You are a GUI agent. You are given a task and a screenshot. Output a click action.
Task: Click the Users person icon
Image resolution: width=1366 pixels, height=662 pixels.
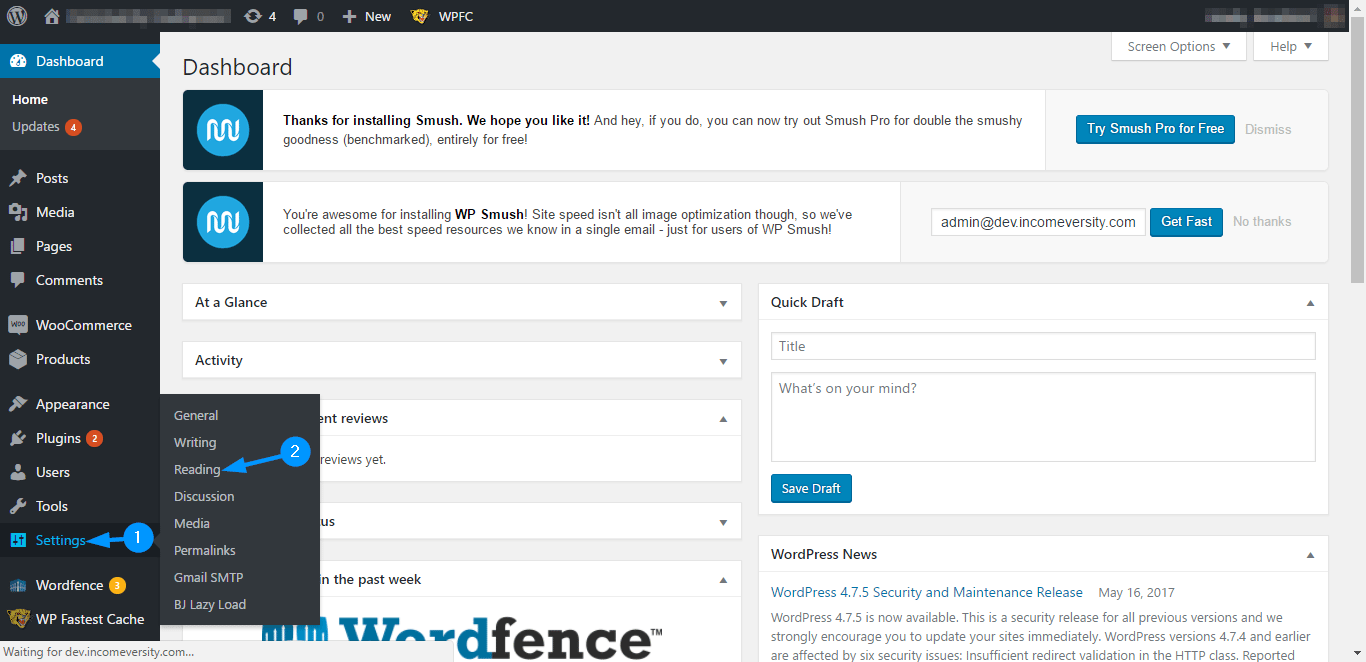18,472
